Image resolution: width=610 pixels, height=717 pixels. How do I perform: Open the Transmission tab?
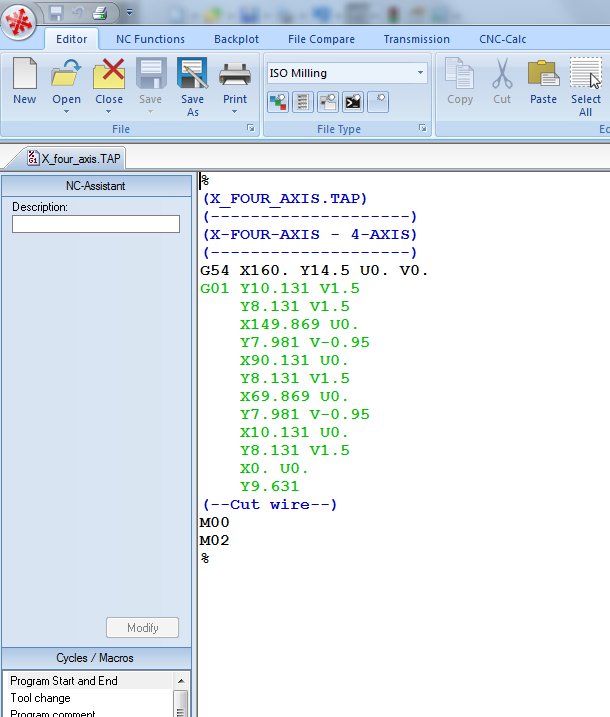click(417, 39)
